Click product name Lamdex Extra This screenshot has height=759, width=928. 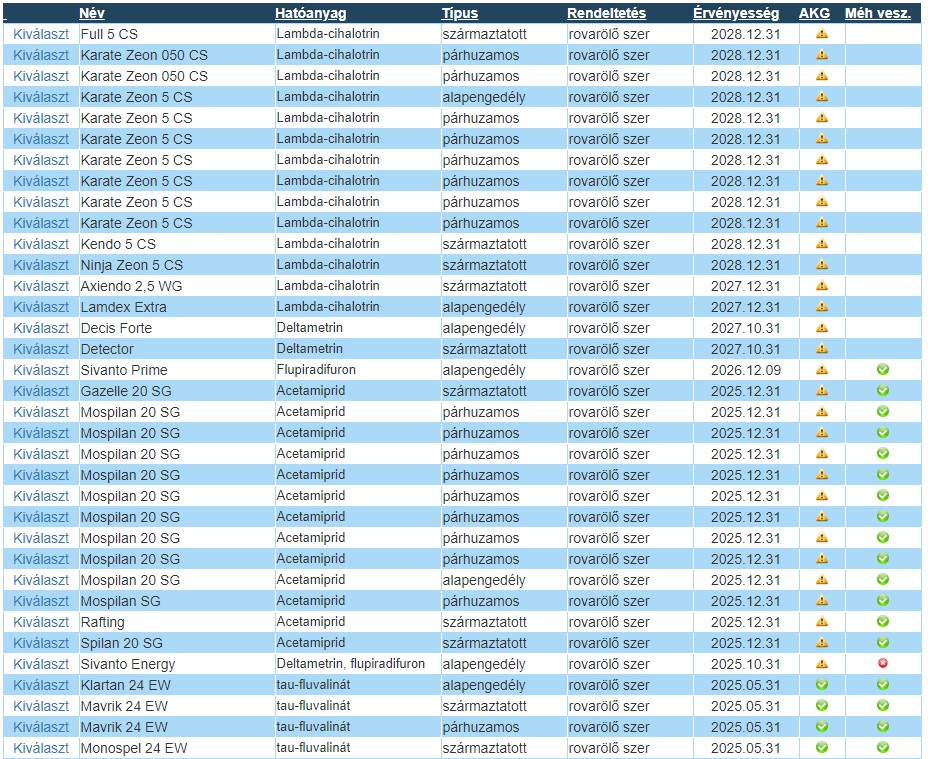pos(124,307)
